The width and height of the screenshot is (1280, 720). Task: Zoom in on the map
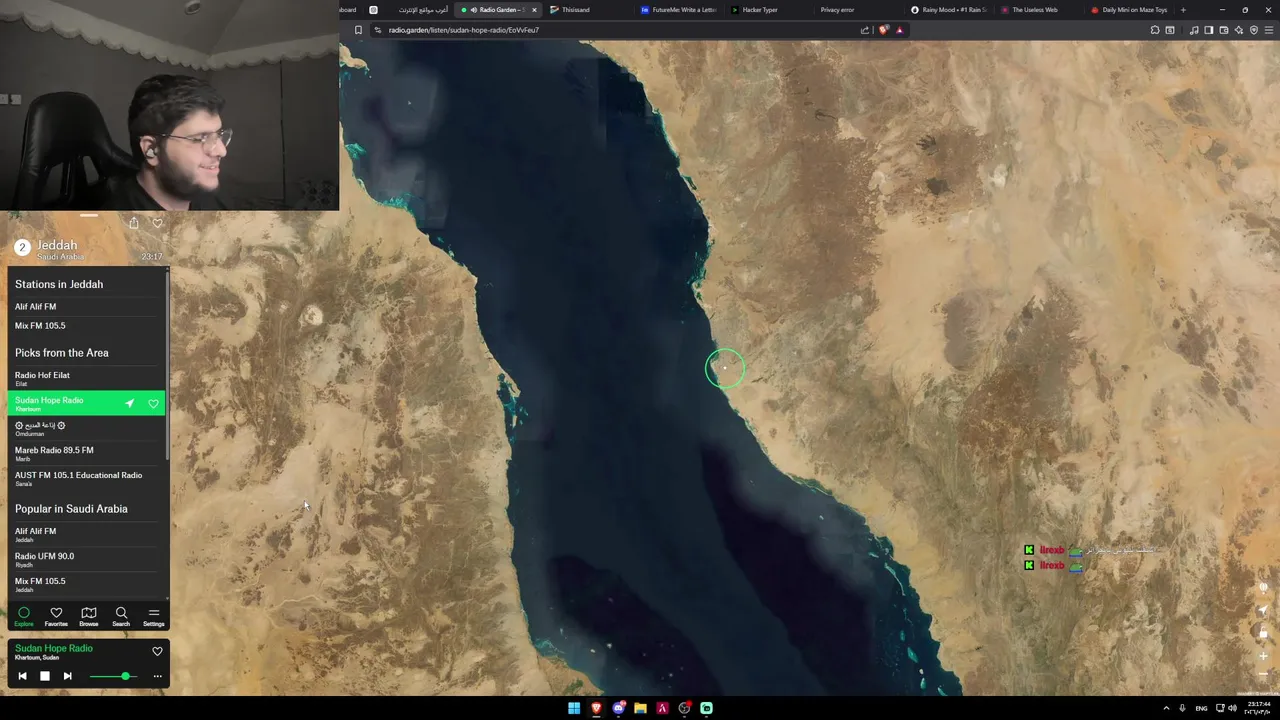coord(1263,656)
